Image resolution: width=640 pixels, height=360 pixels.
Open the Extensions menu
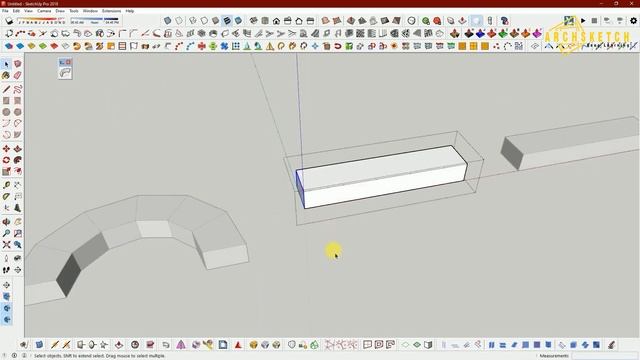tap(111, 11)
